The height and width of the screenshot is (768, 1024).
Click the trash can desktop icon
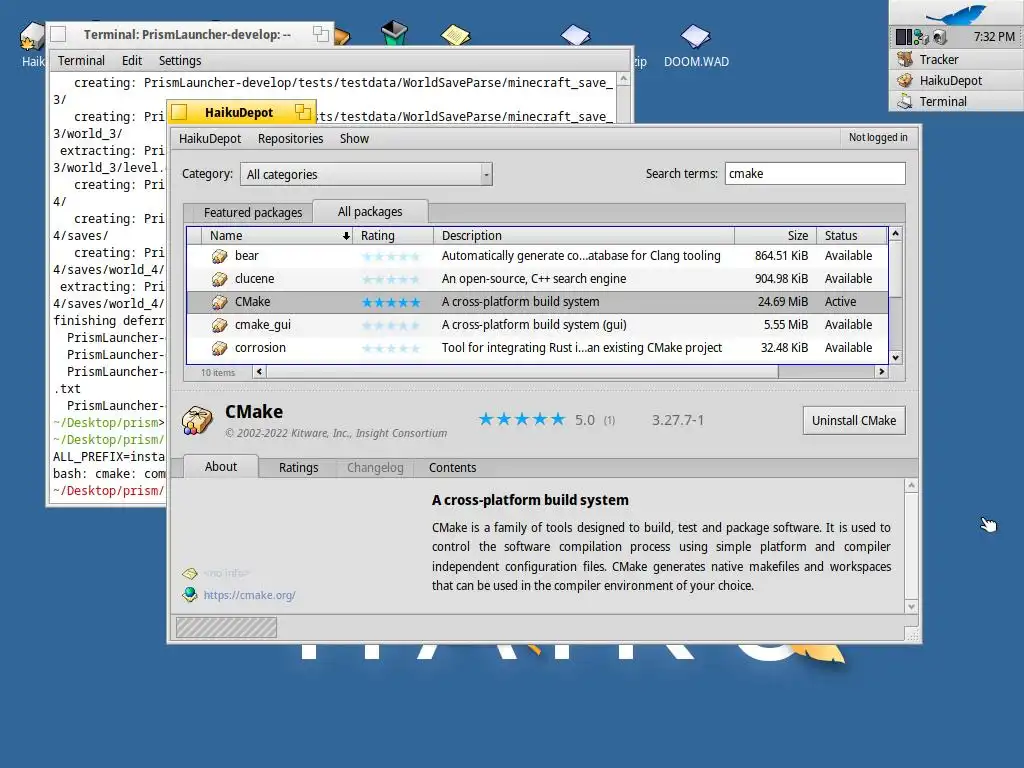[394, 33]
